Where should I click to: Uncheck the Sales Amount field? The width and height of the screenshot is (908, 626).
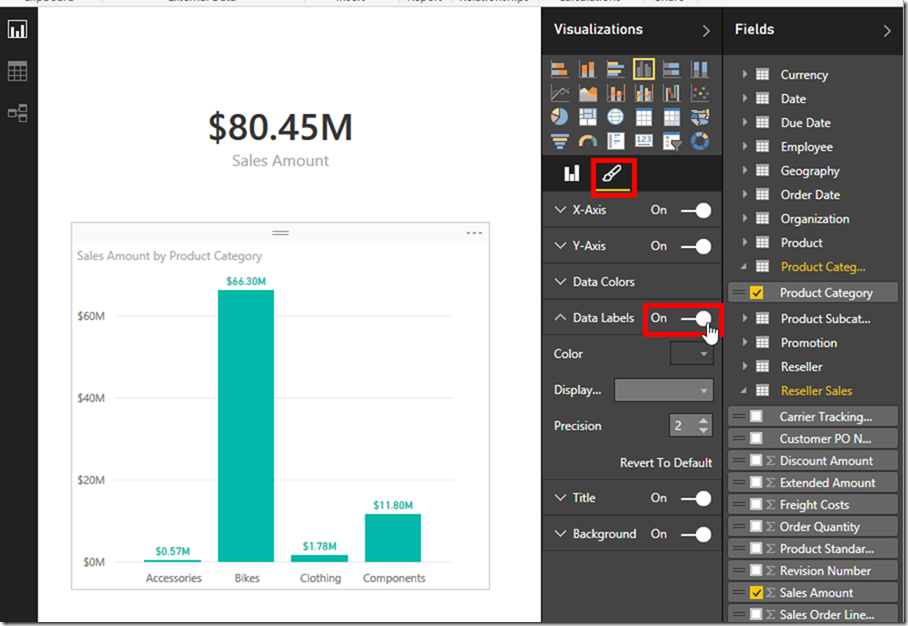click(x=756, y=592)
